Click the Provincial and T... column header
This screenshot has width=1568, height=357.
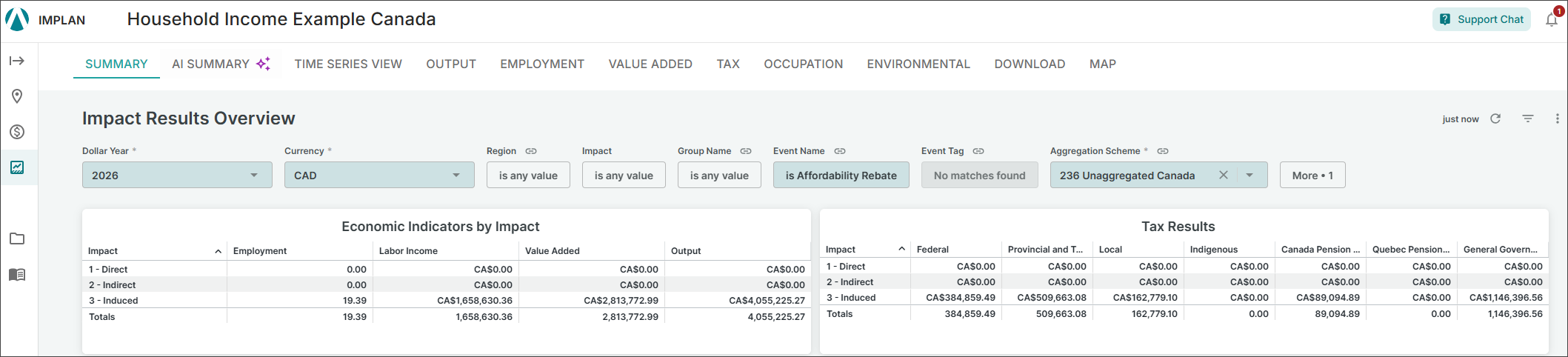(1047, 249)
